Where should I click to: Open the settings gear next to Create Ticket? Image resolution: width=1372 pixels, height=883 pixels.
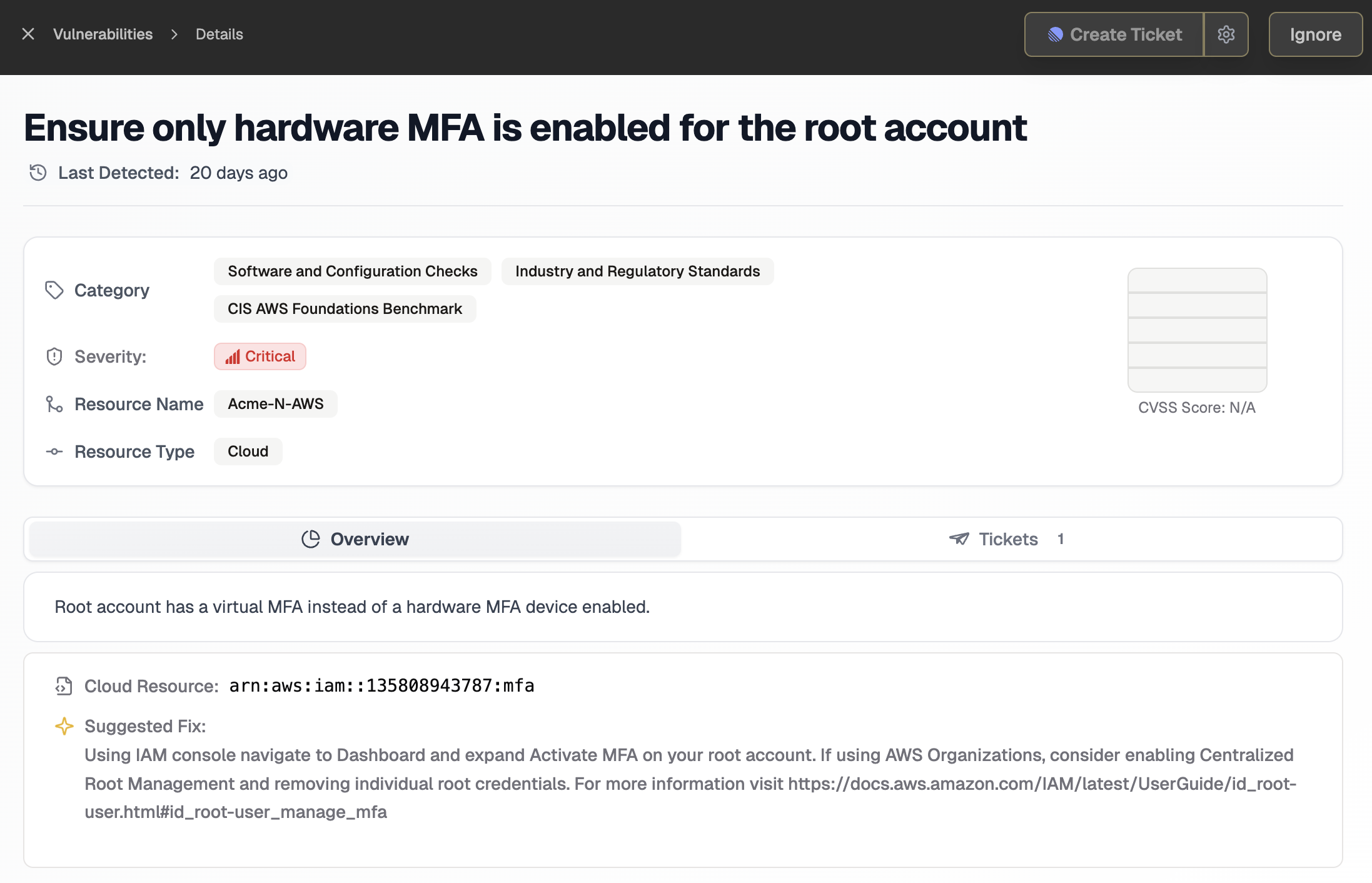(x=1226, y=34)
